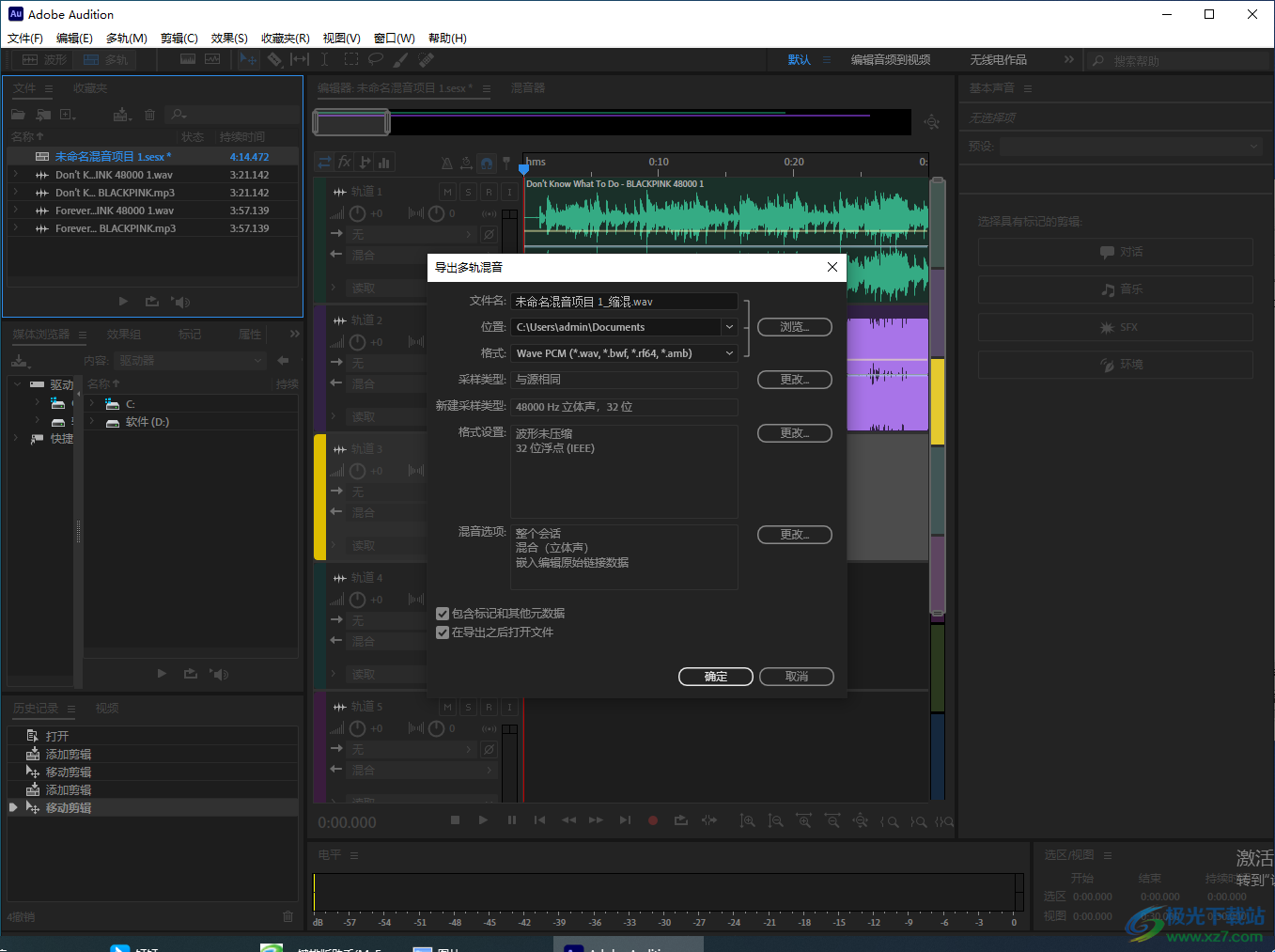Select the Razor tool
Screen dimensions: 1275x952
click(x=274, y=59)
